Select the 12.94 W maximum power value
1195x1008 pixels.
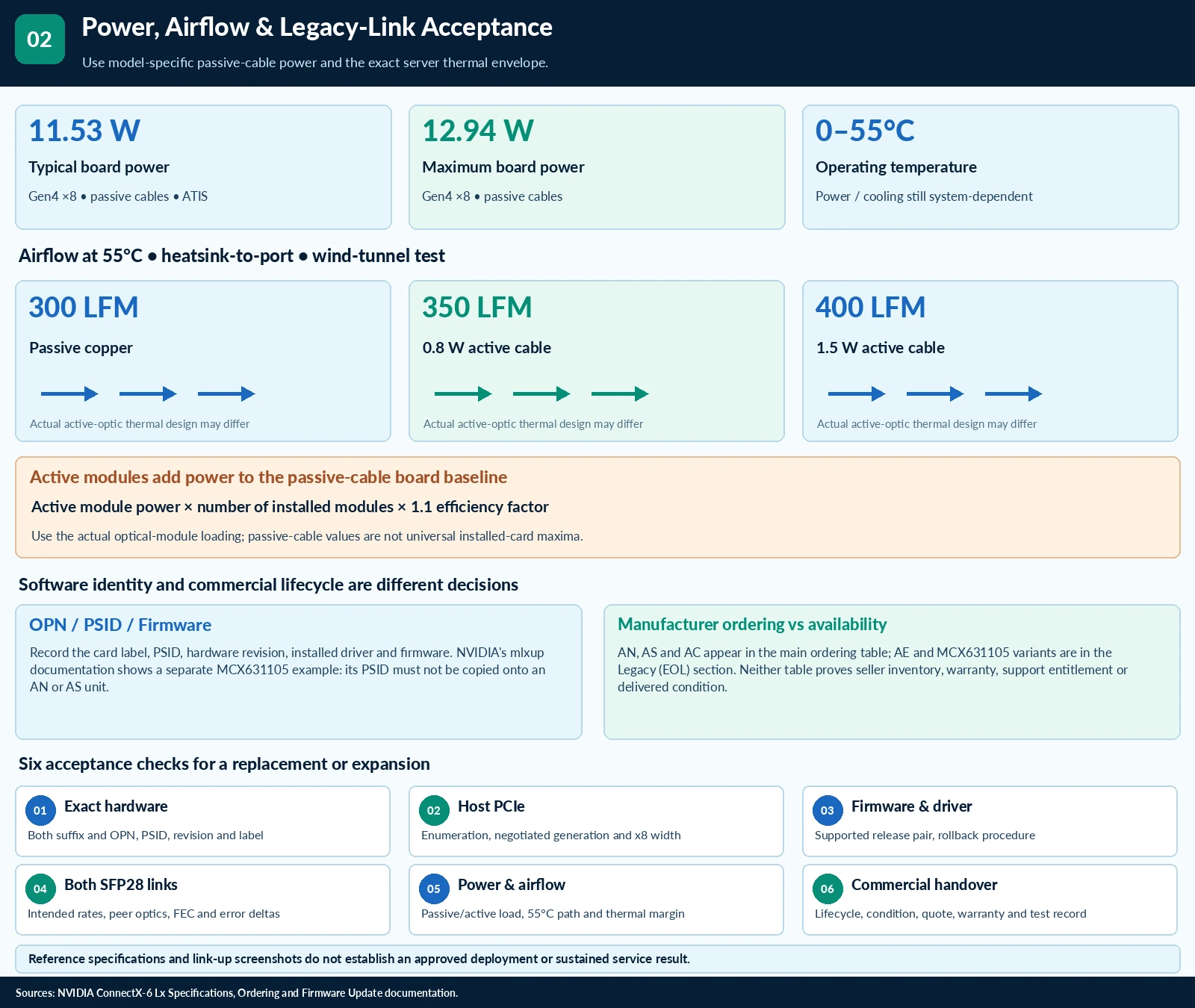(478, 131)
